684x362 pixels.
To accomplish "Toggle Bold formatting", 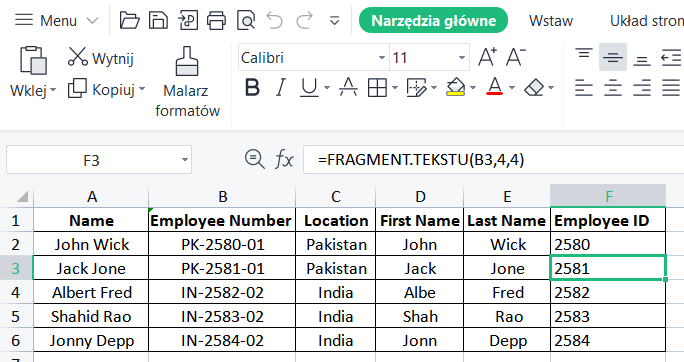I will (x=252, y=88).
